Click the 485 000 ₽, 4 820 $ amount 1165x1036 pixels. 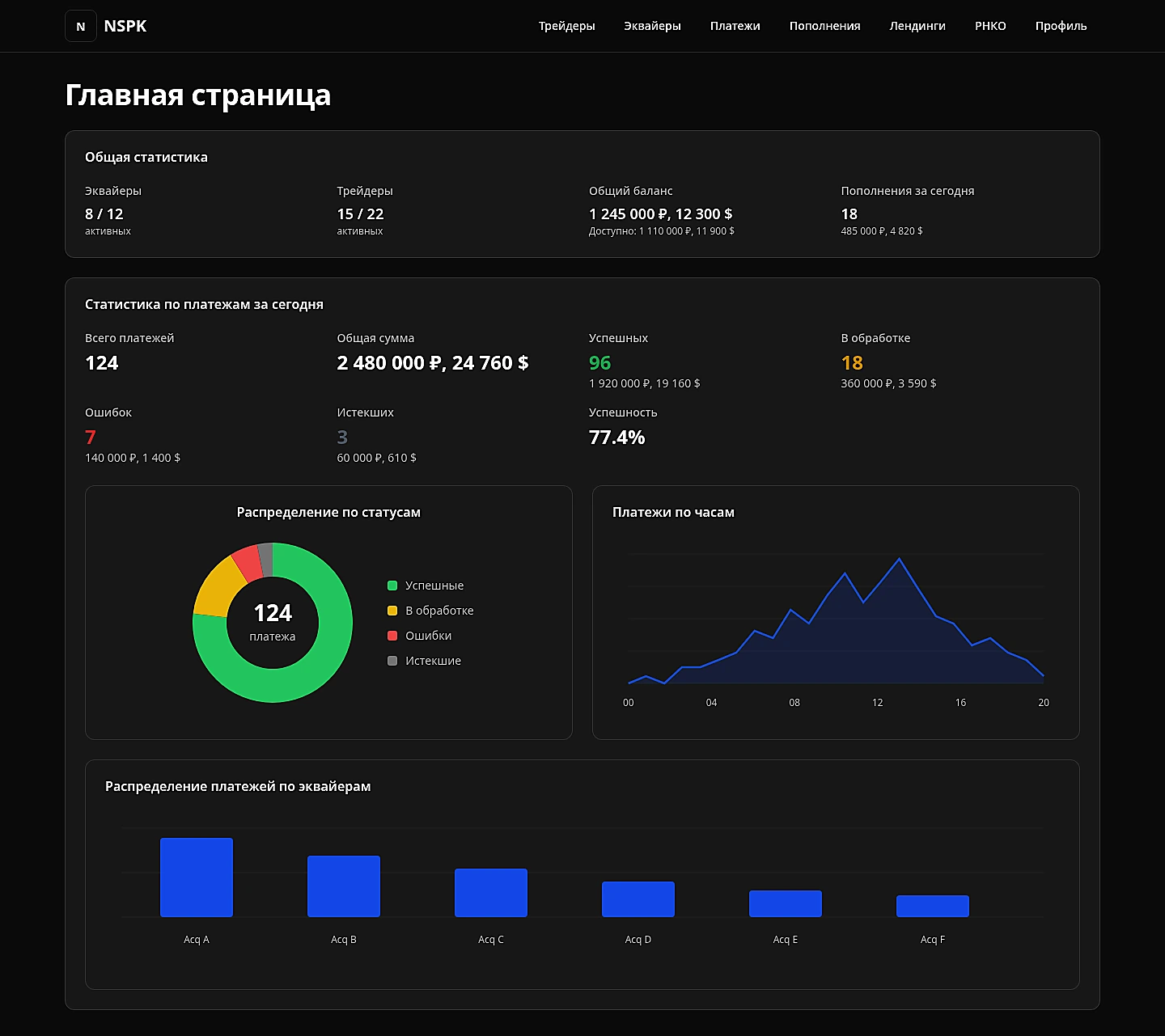[x=882, y=231]
